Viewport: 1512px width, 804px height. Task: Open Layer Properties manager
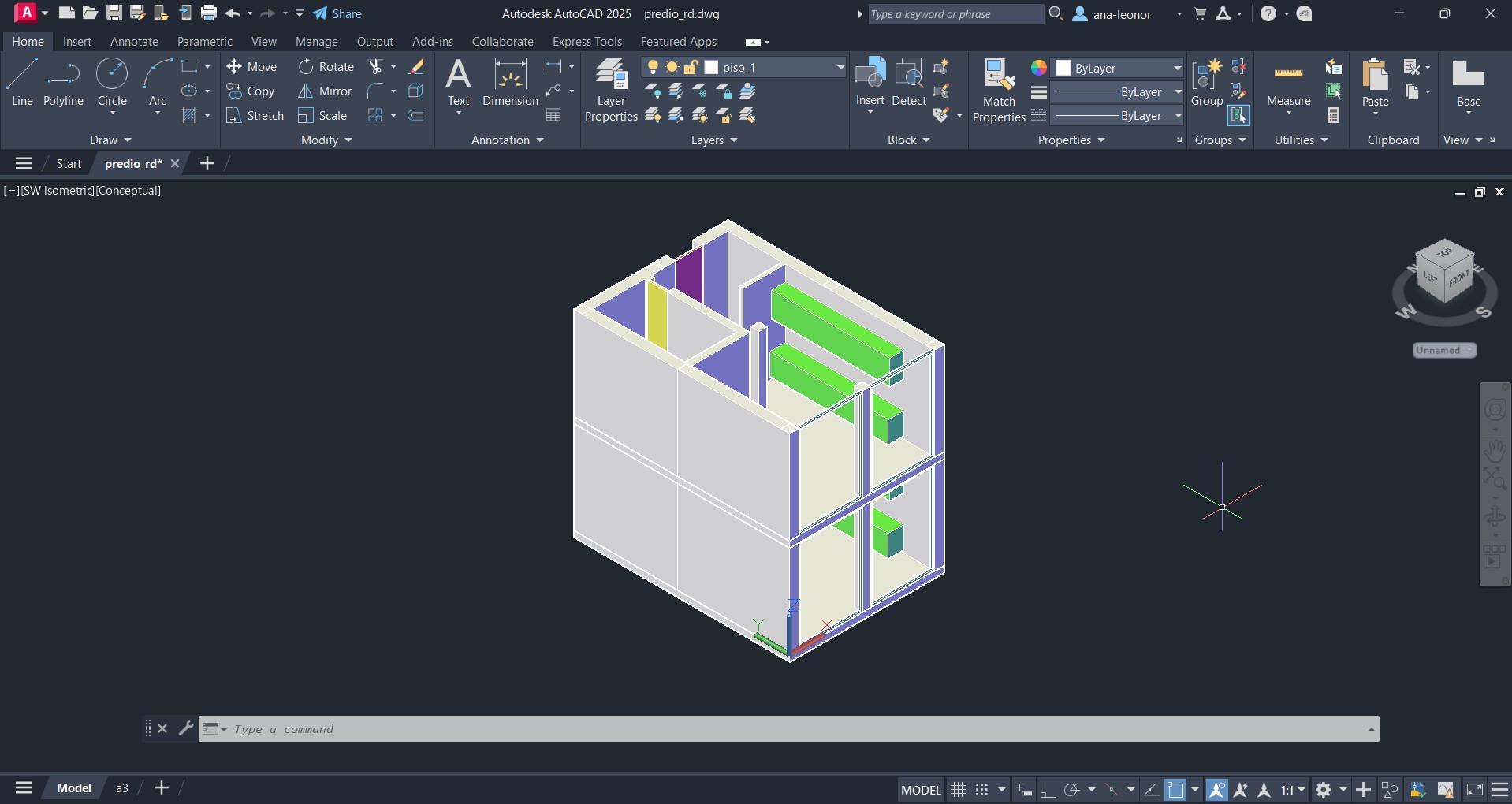(611, 91)
